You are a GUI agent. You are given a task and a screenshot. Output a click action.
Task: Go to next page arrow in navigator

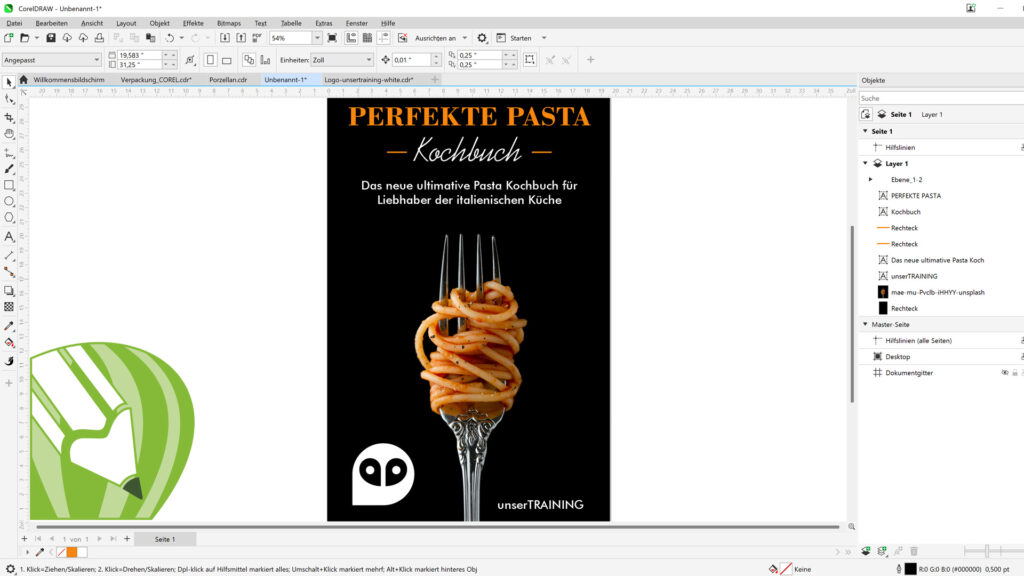99,539
